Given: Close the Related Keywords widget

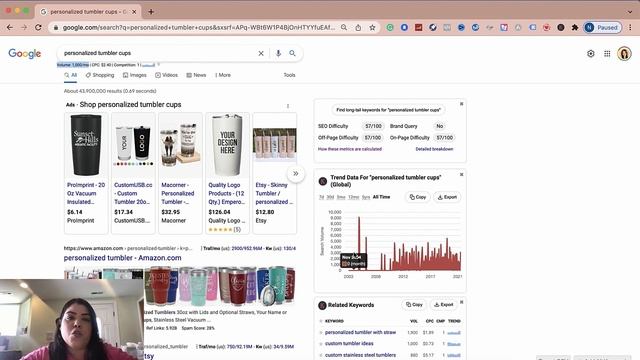Looking at the screenshot, I should click(461, 302).
